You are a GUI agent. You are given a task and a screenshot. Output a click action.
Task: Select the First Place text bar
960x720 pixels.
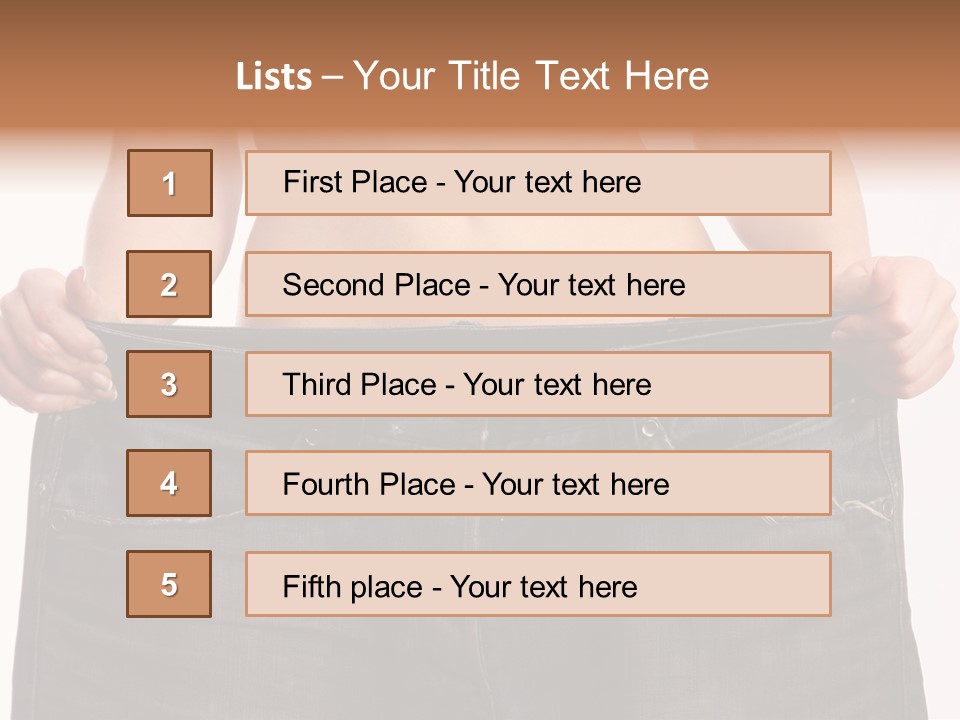pos(538,183)
